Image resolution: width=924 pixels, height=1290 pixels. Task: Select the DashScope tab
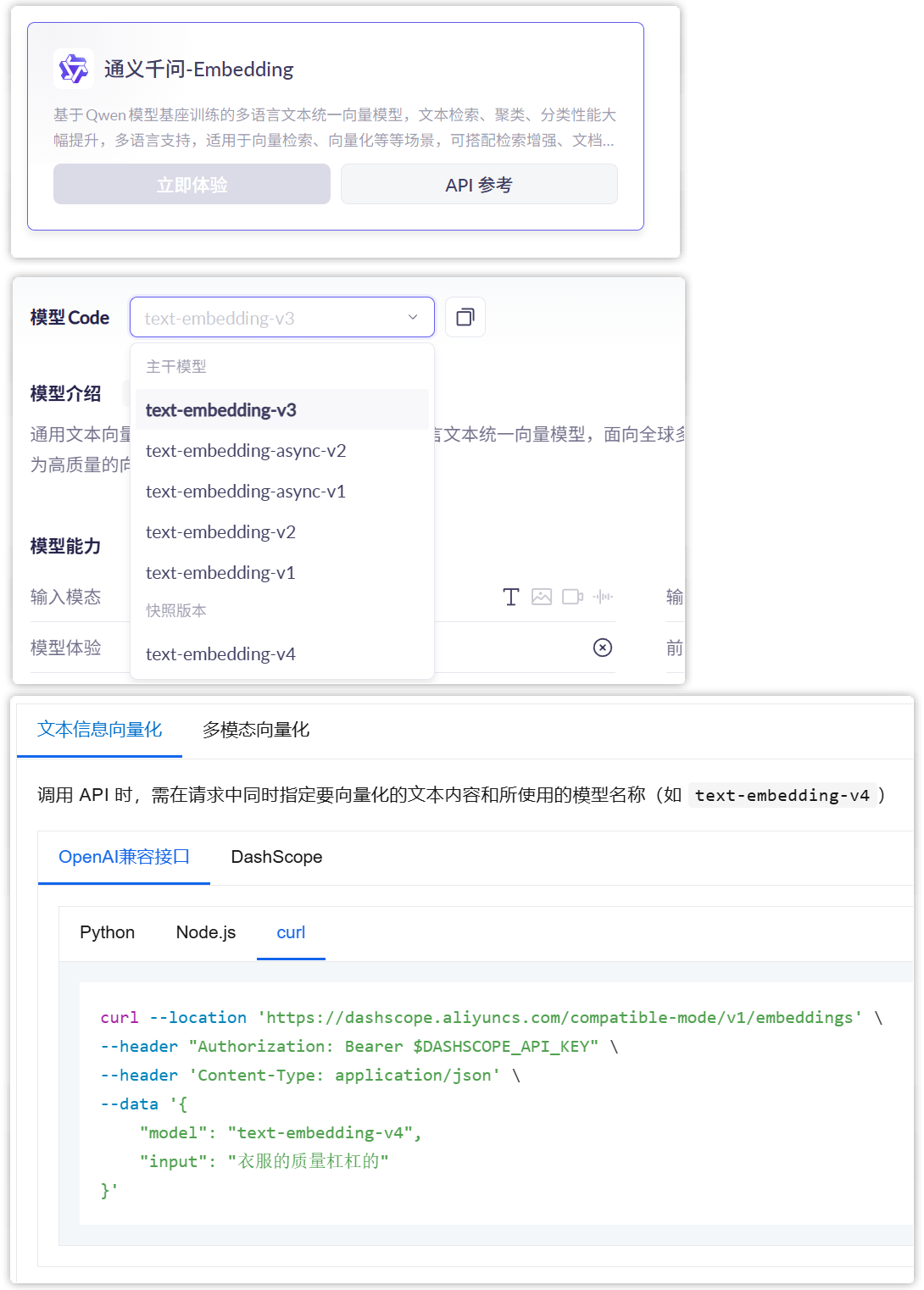(x=276, y=857)
